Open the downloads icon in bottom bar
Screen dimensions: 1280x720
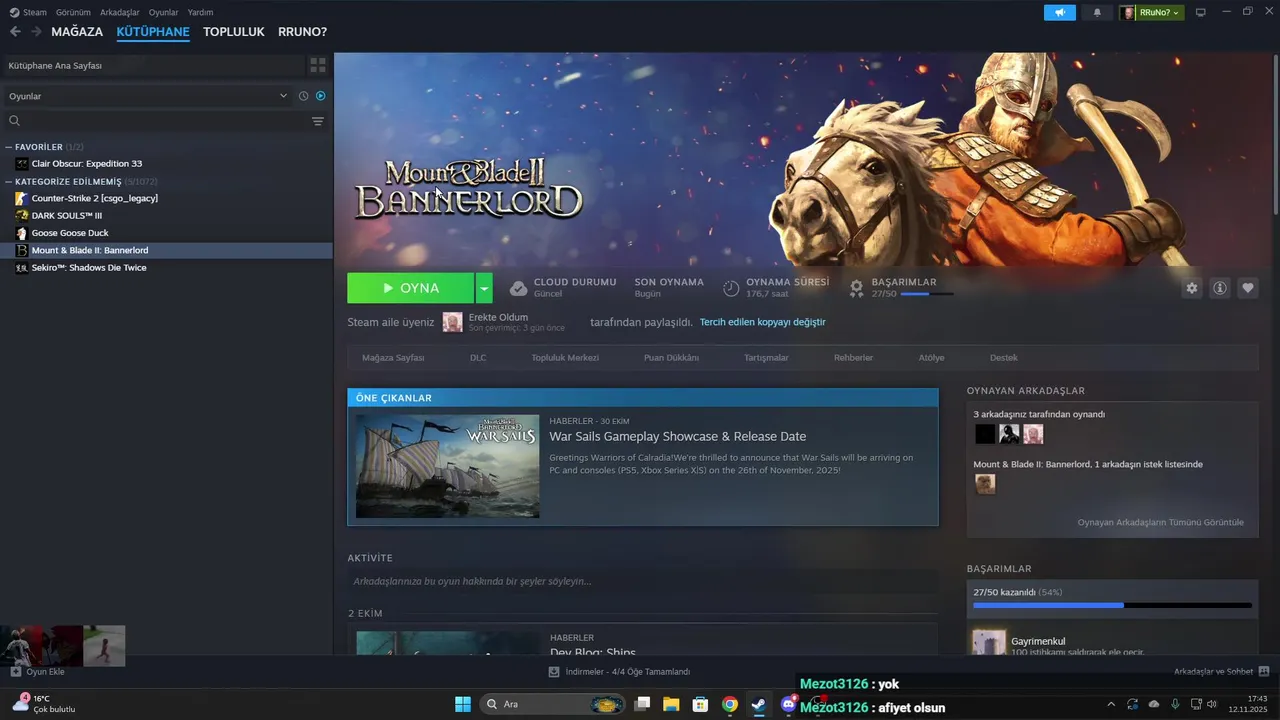click(x=554, y=672)
